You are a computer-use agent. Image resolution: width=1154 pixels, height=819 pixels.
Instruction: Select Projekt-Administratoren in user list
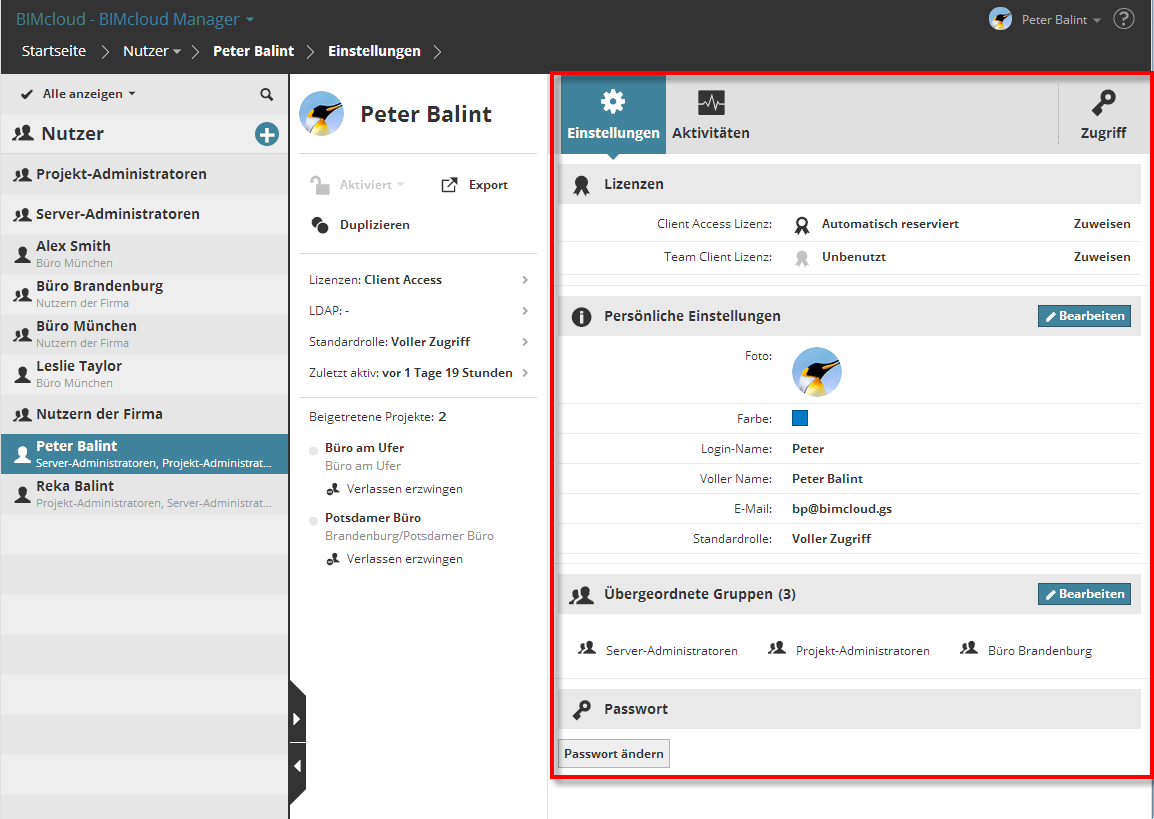point(144,174)
